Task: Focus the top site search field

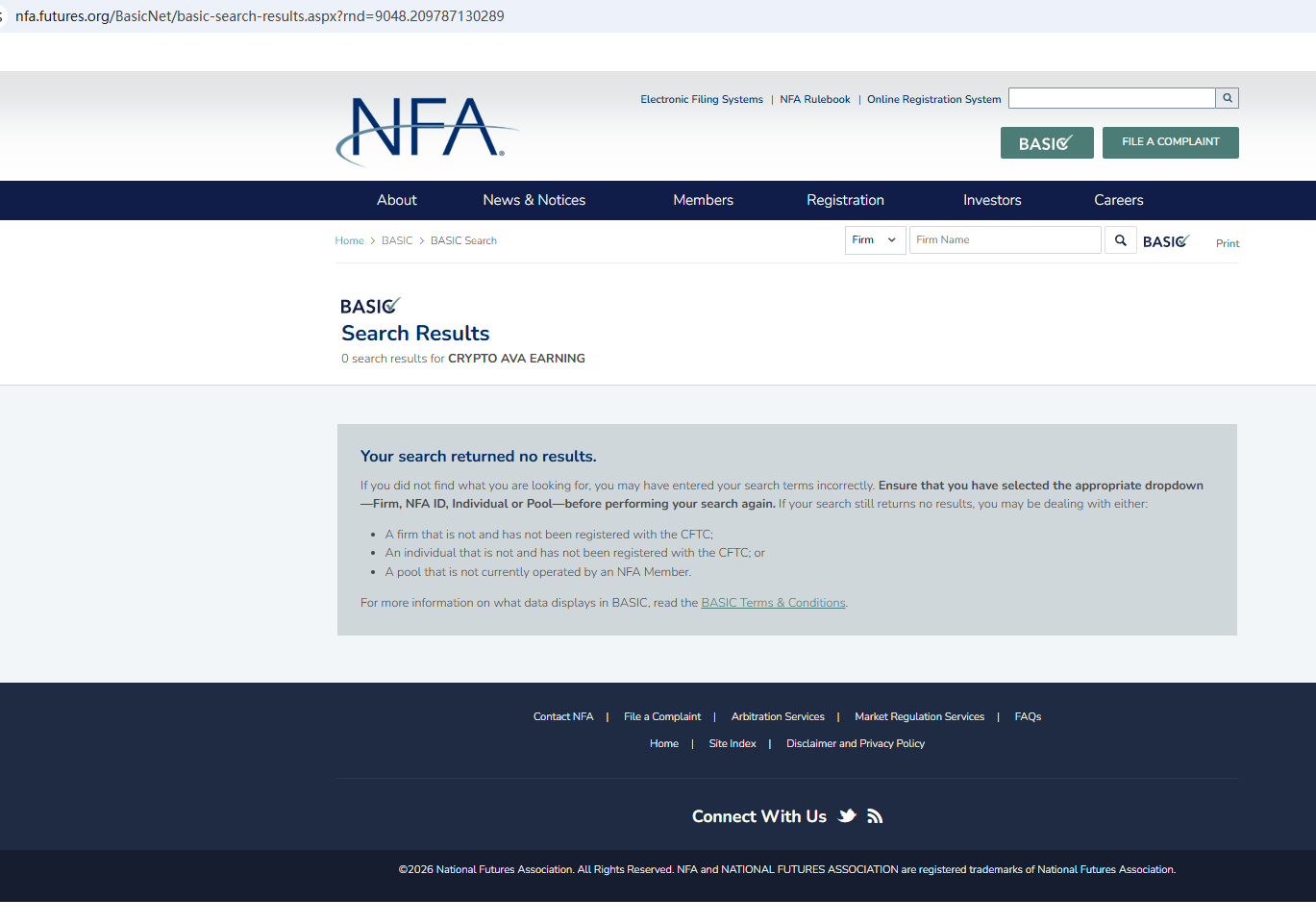Action: 1112,98
